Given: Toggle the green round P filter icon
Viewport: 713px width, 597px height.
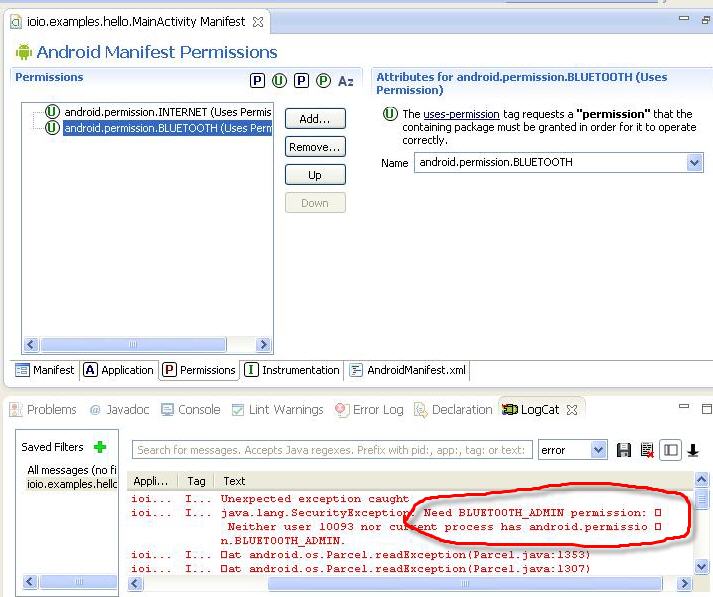Looking at the screenshot, I should 323,81.
